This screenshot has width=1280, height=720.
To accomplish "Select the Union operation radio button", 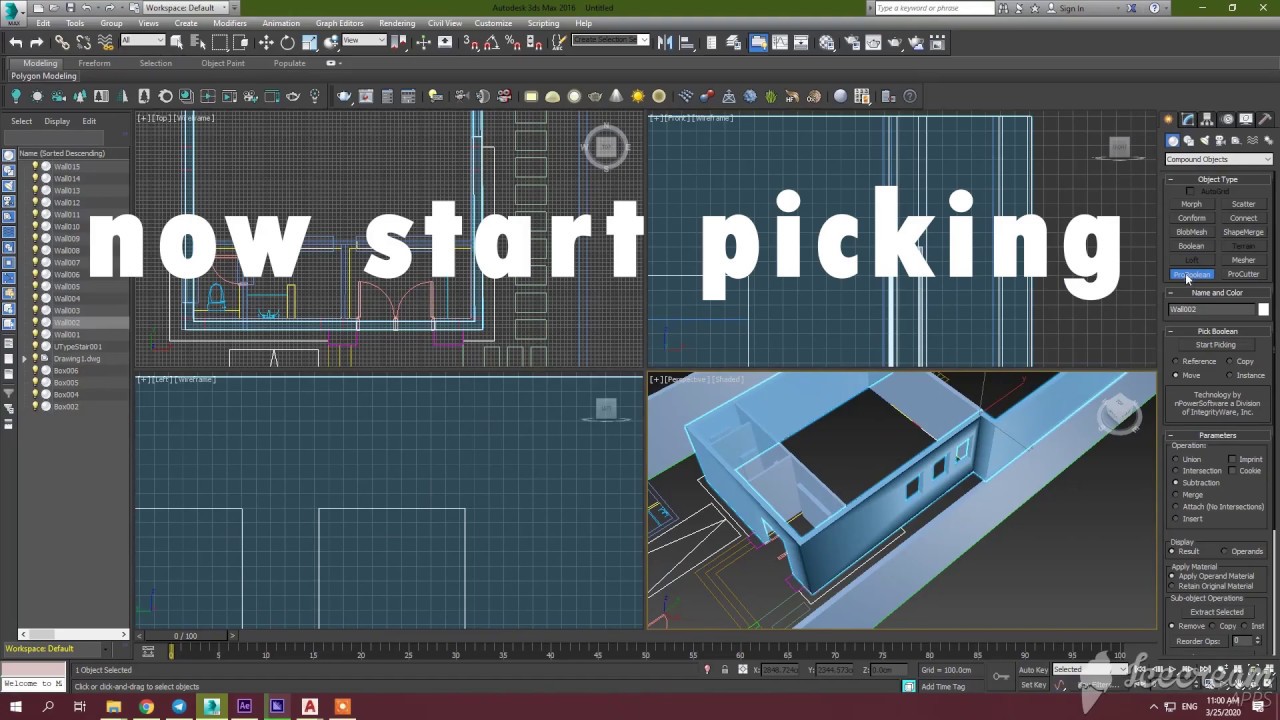I will [1176, 459].
